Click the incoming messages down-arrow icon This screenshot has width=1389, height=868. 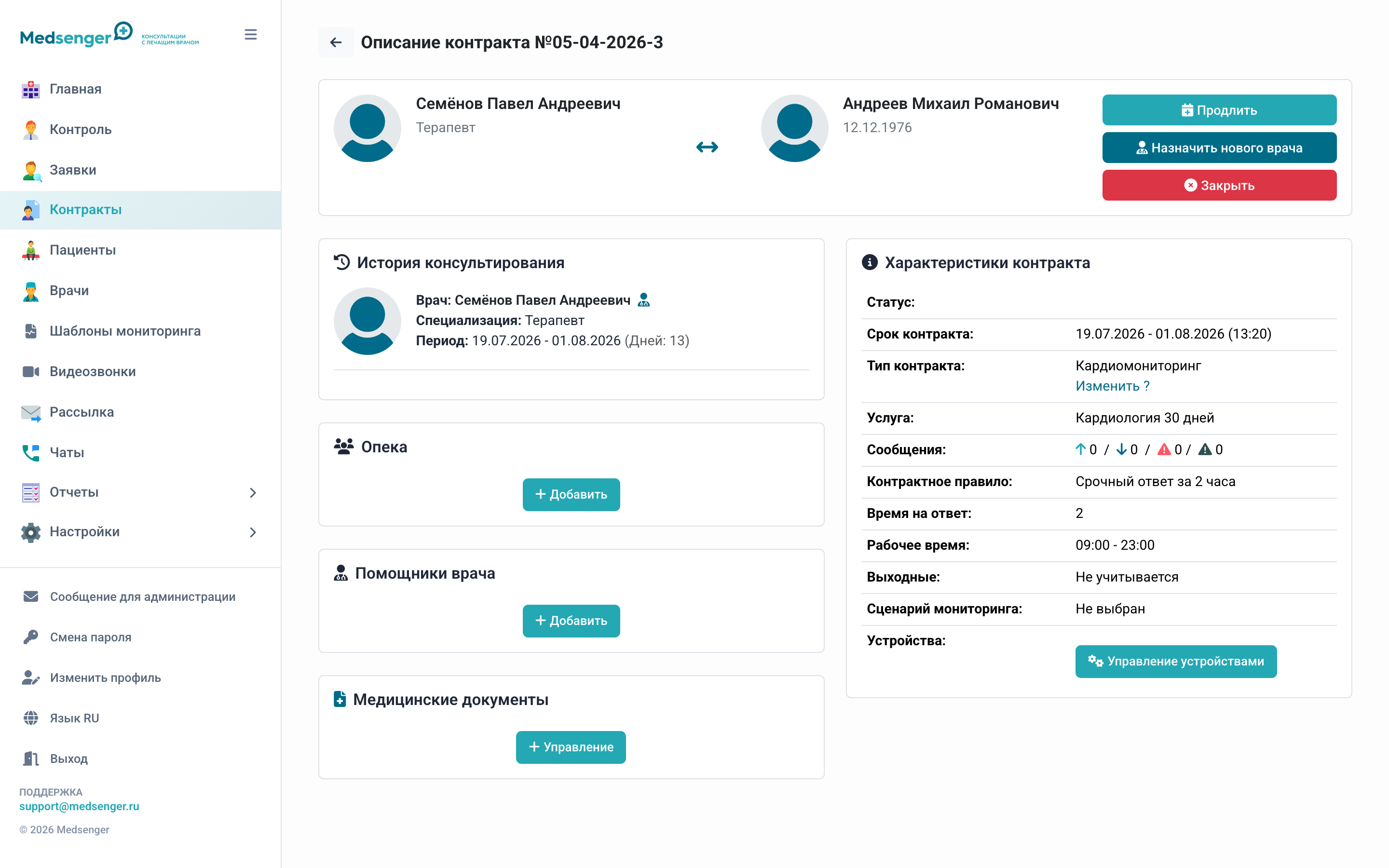(x=1121, y=449)
